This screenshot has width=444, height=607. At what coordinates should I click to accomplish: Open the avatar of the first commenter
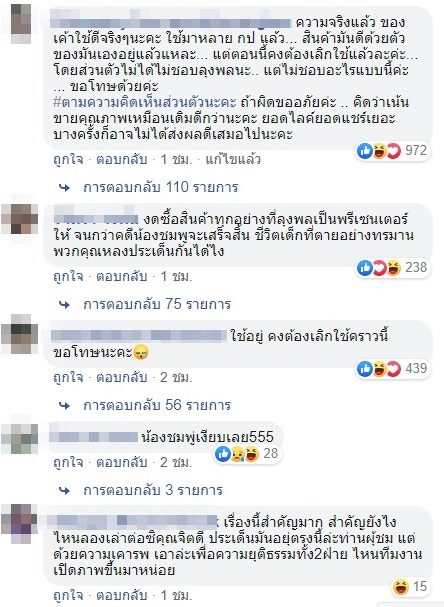pos(21,24)
